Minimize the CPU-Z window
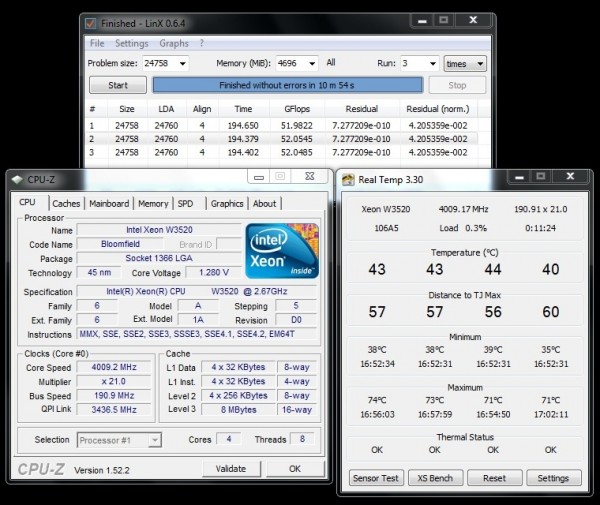 (259, 176)
